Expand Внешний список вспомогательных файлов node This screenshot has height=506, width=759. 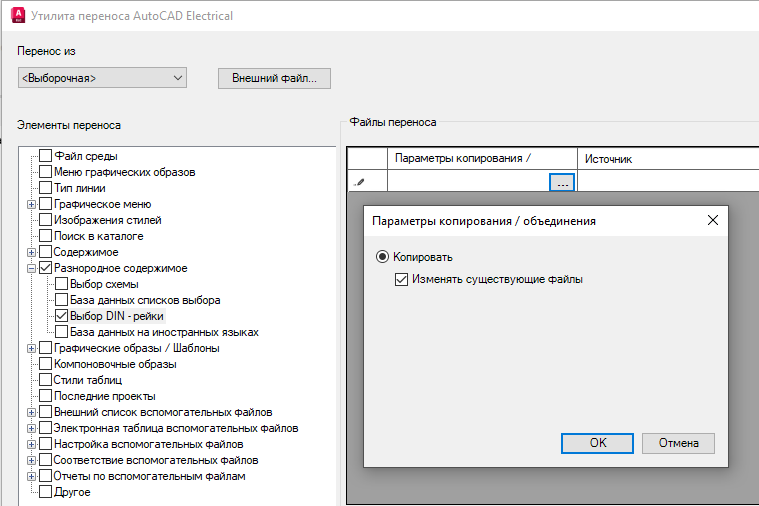31,413
